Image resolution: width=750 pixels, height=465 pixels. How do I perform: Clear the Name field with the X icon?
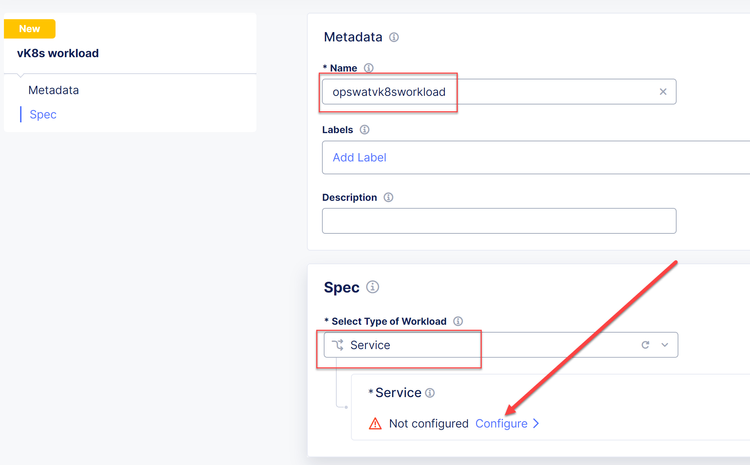tap(662, 92)
